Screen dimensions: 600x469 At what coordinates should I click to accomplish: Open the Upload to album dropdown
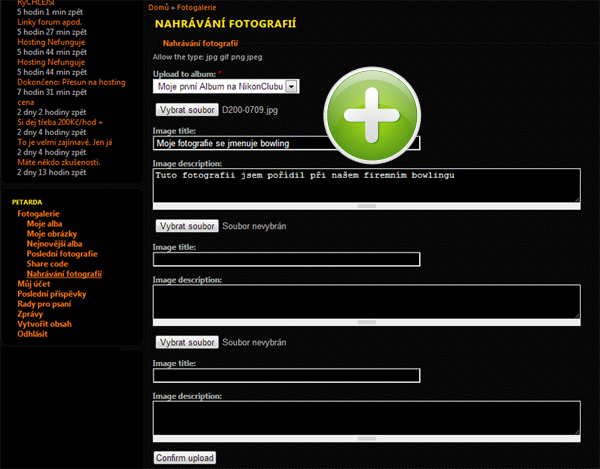point(226,87)
